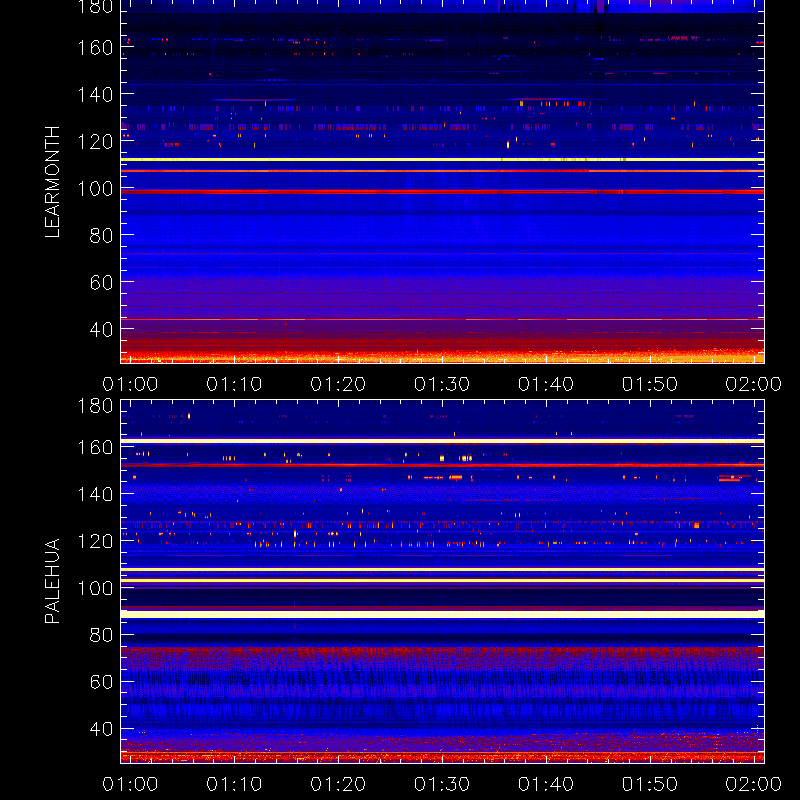Select the 01:50 time label under the Learmonth plot

649,384
